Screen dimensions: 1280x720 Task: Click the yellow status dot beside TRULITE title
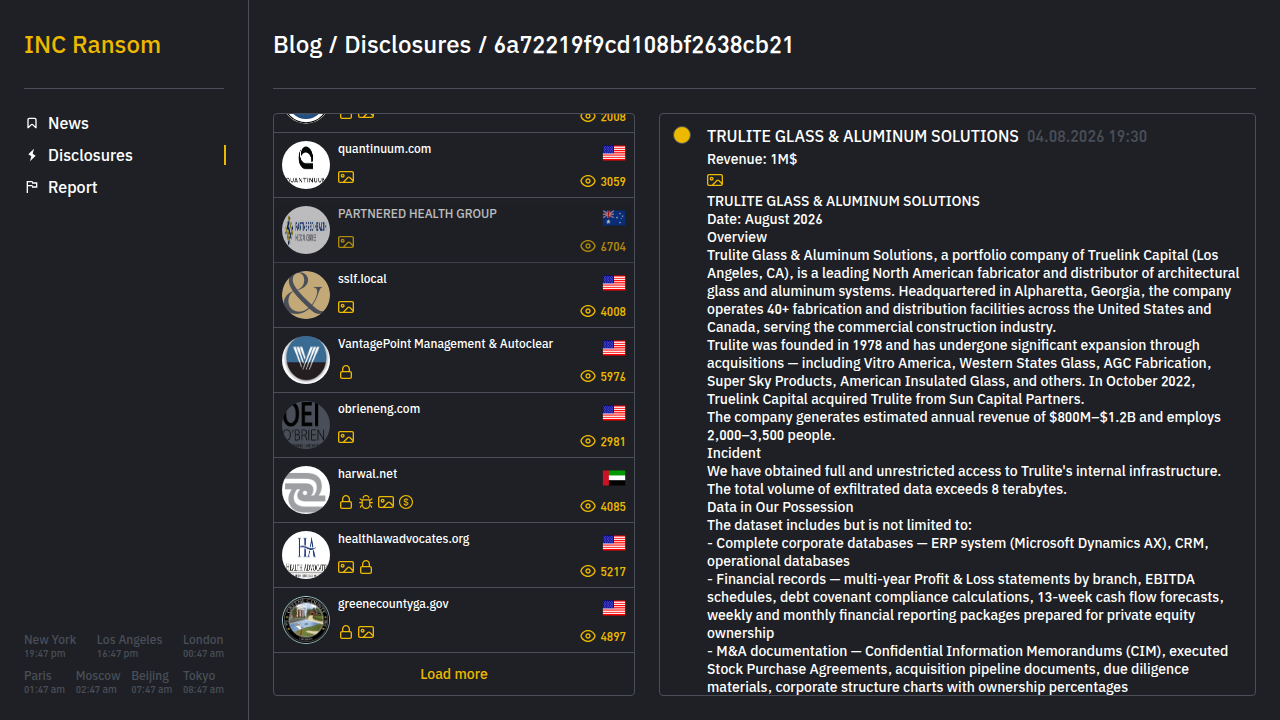click(x=682, y=135)
